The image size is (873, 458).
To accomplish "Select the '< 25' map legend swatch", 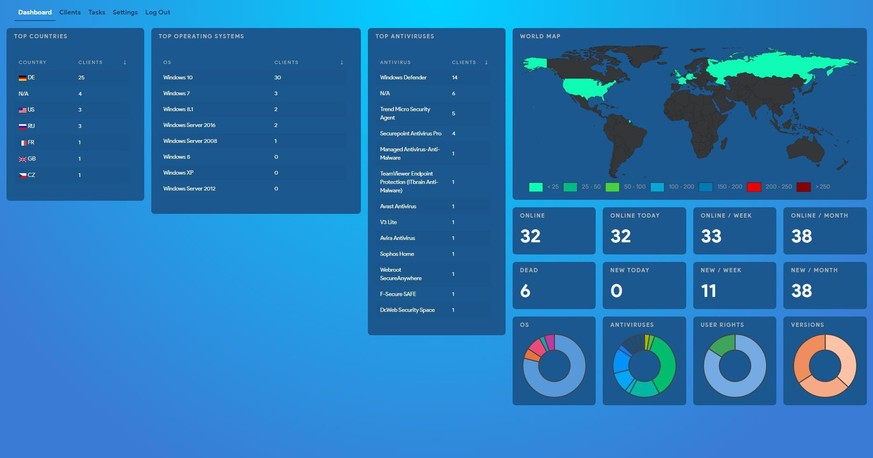I will [536, 187].
